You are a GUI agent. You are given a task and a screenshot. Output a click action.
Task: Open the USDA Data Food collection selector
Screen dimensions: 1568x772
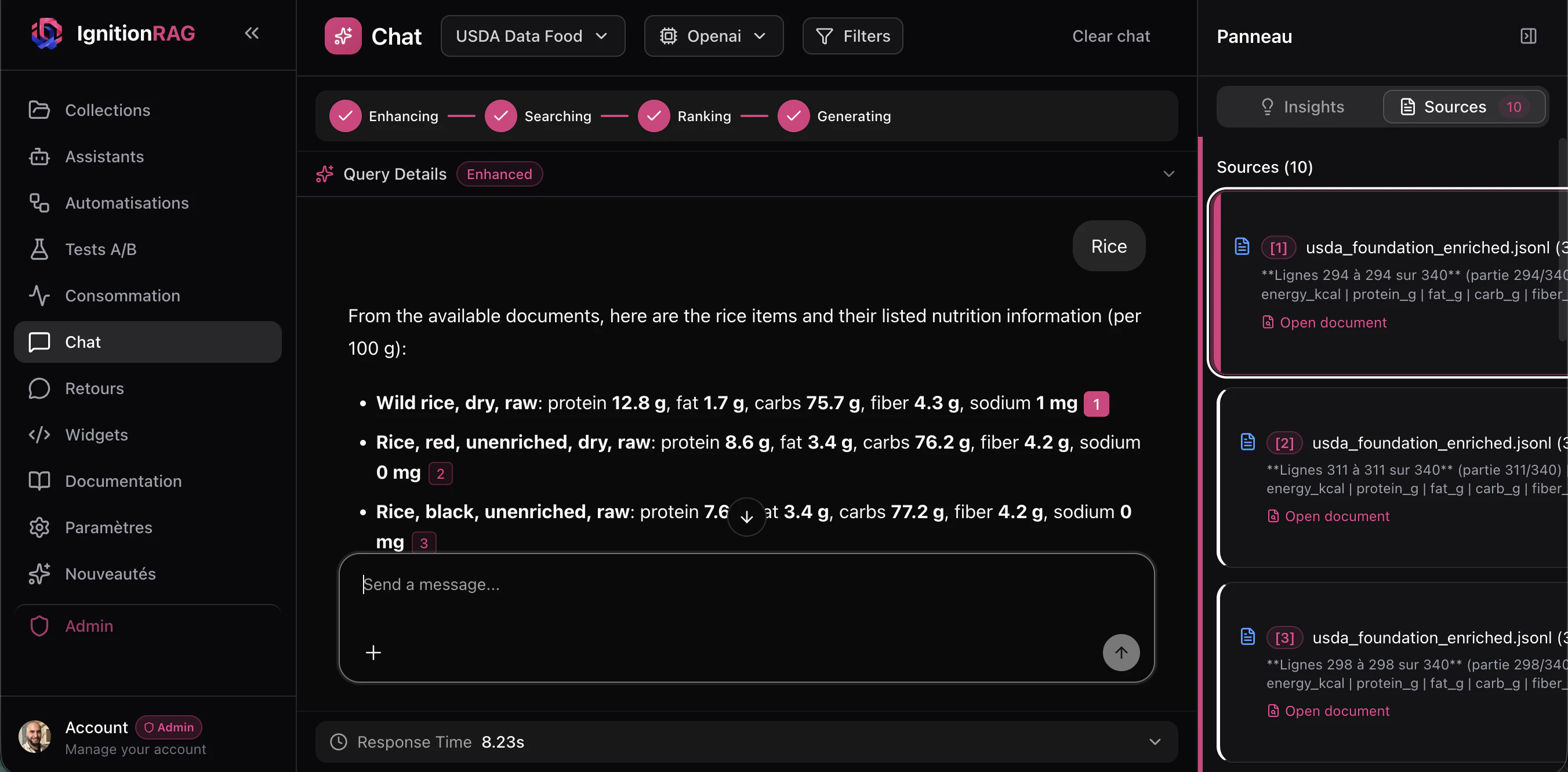pyautogui.click(x=532, y=36)
